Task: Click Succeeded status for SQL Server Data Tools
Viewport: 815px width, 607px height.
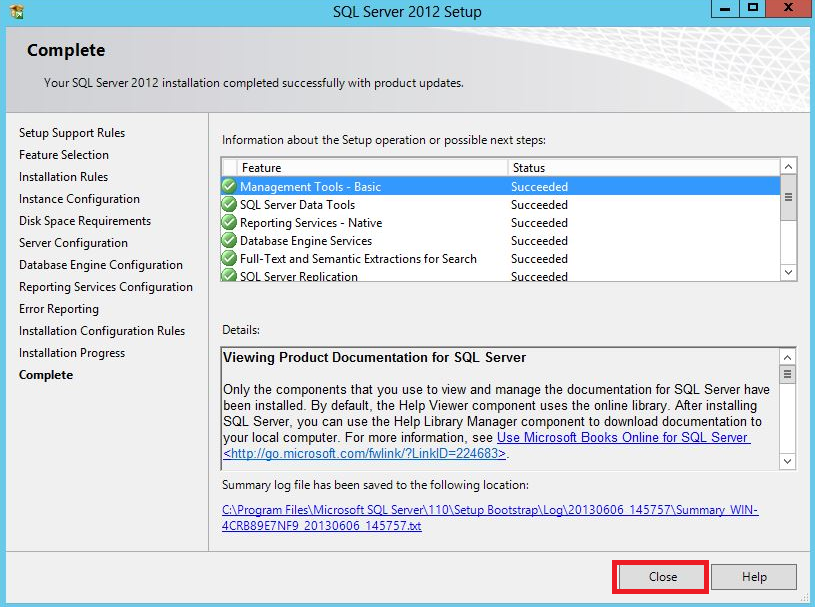Action: tap(539, 205)
